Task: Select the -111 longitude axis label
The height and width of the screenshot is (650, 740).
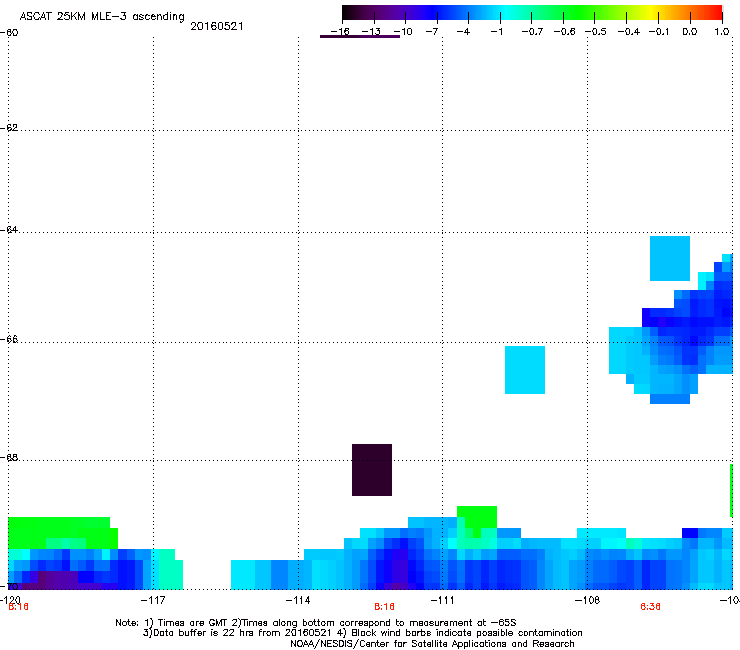Action: [x=442, y=600]
